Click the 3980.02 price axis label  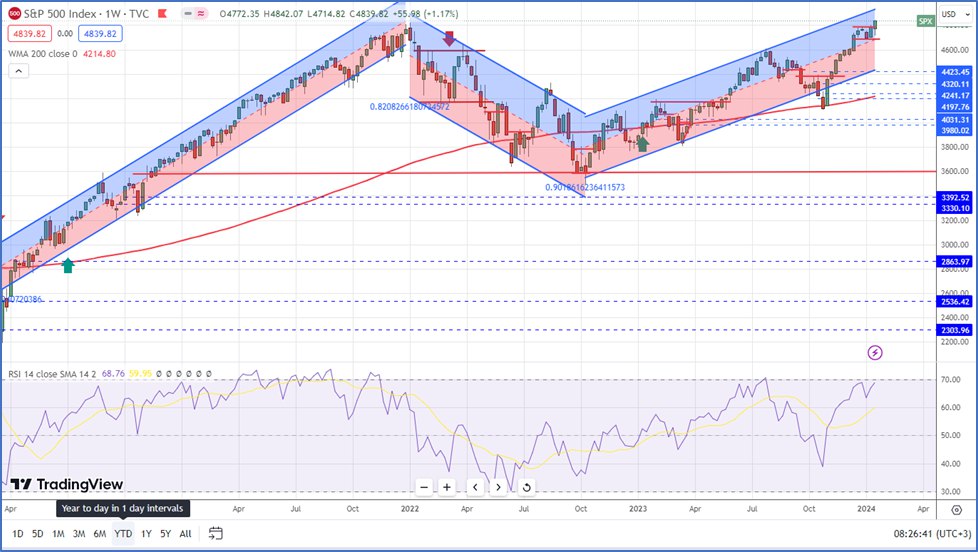(x=955, y=130)
